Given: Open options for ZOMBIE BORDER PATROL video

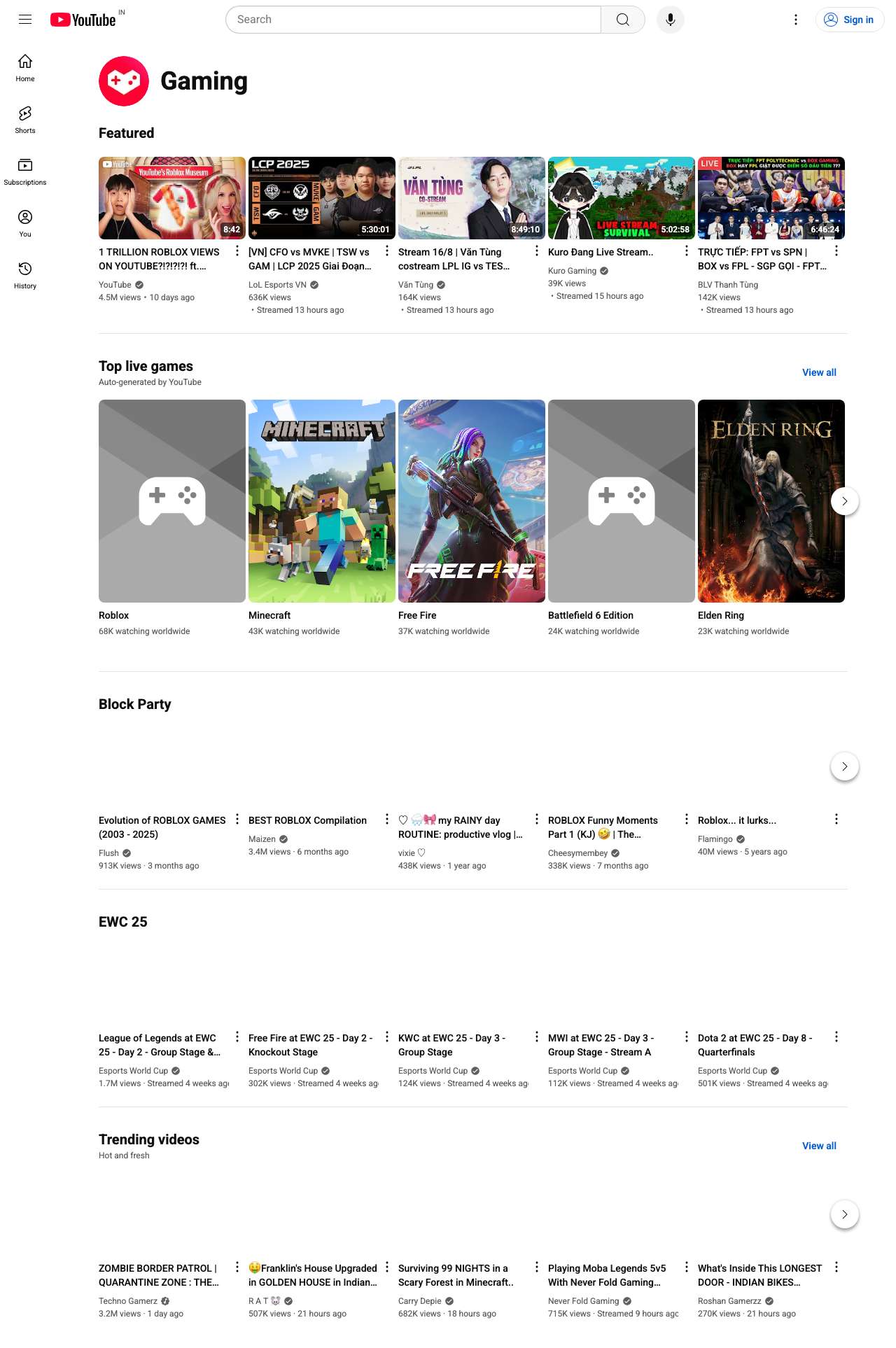Looking at the screenshot, I should point(237,1267).
